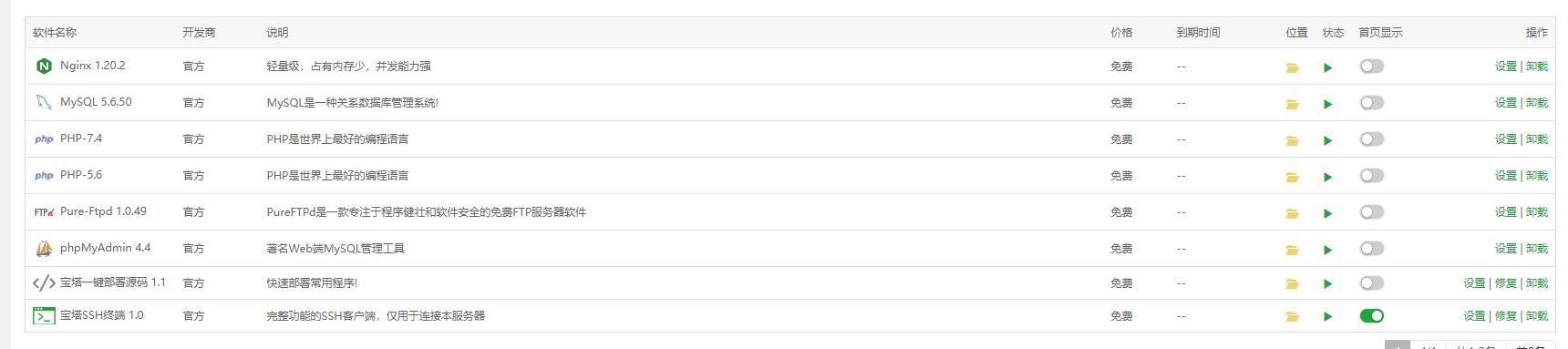1568x349 pixels.
Task: Click the 宝塔SSH终端 terminal icon
Action: 44,316
